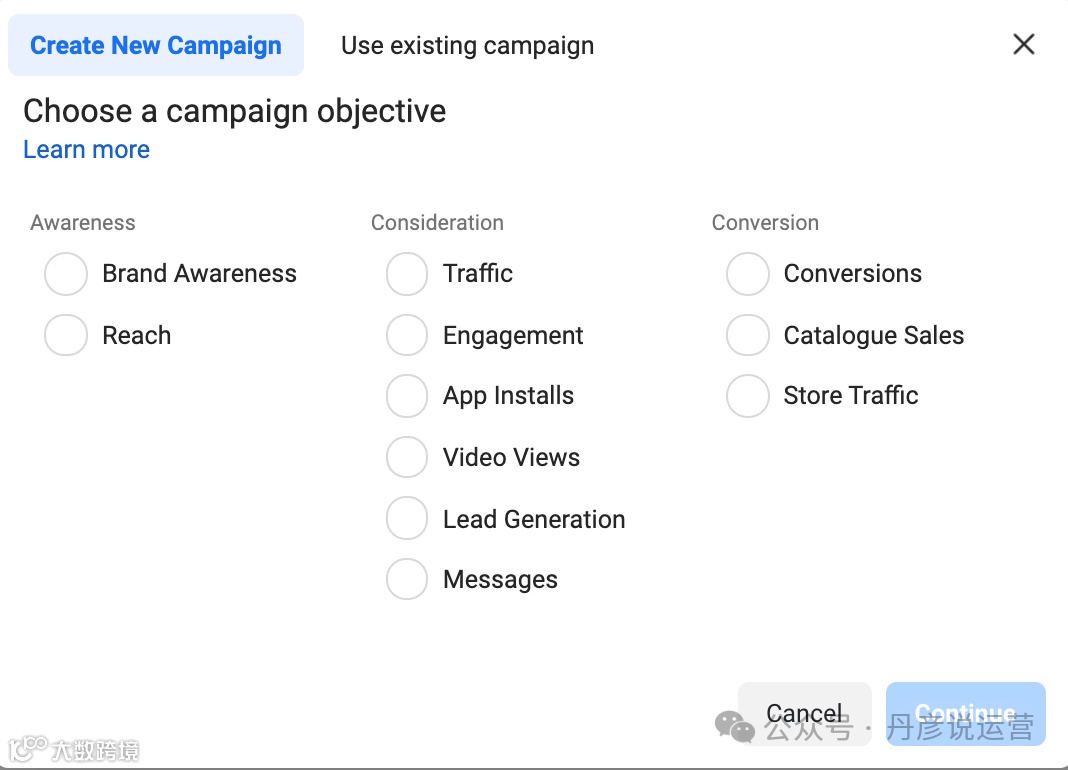This screenshot has height=770, width=1068.
Task: Select the Messages radio button
Action: (407, 579)
